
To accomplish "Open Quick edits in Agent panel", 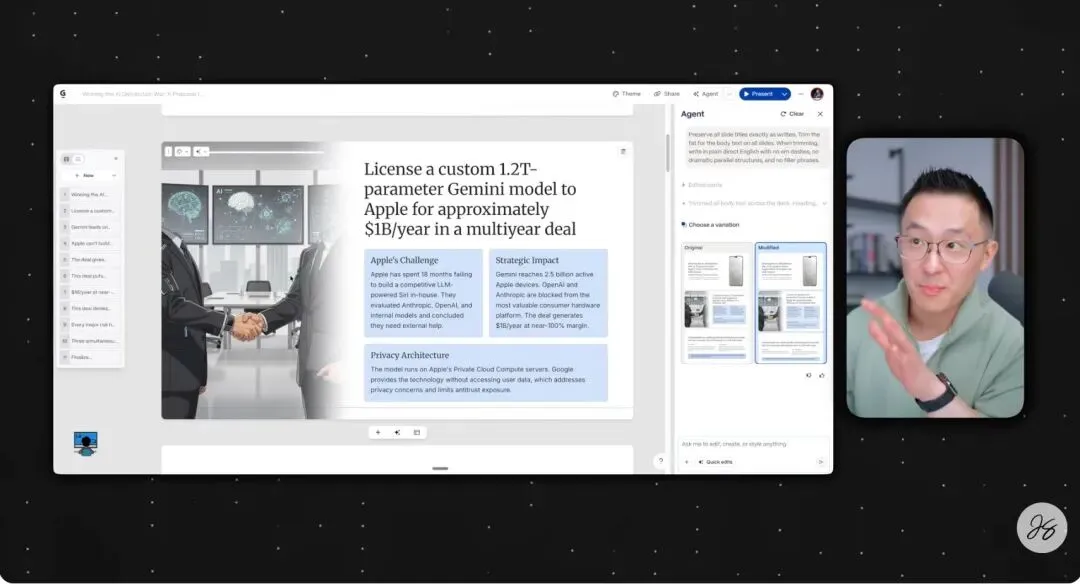I will (716, 462).
